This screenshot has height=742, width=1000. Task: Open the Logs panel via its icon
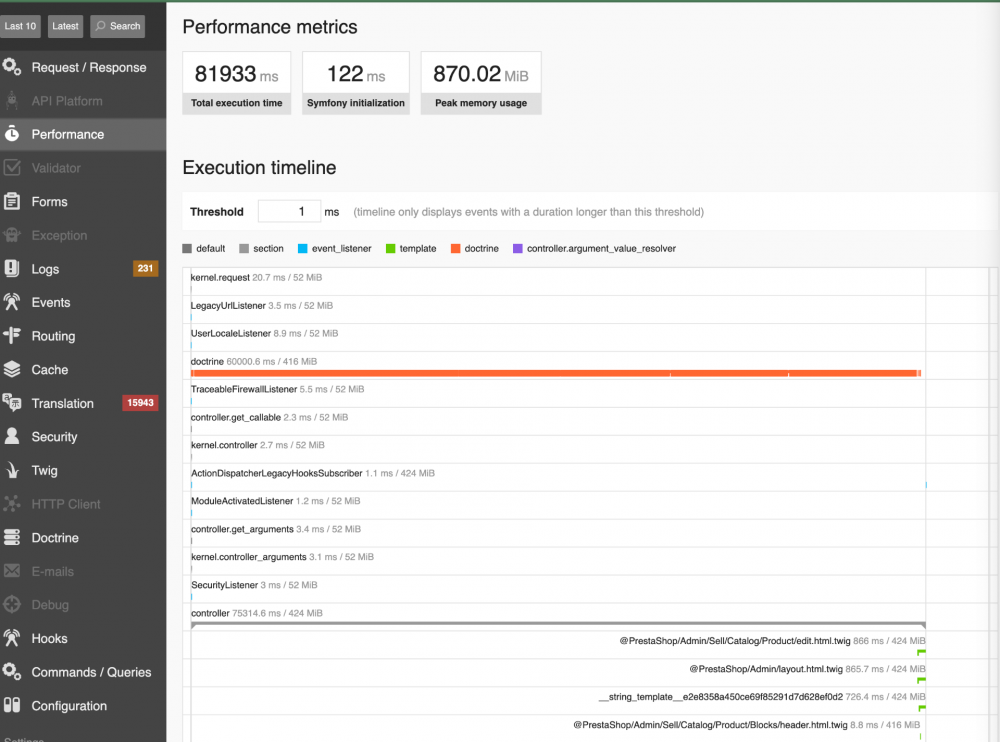click(x=12, y=268)
